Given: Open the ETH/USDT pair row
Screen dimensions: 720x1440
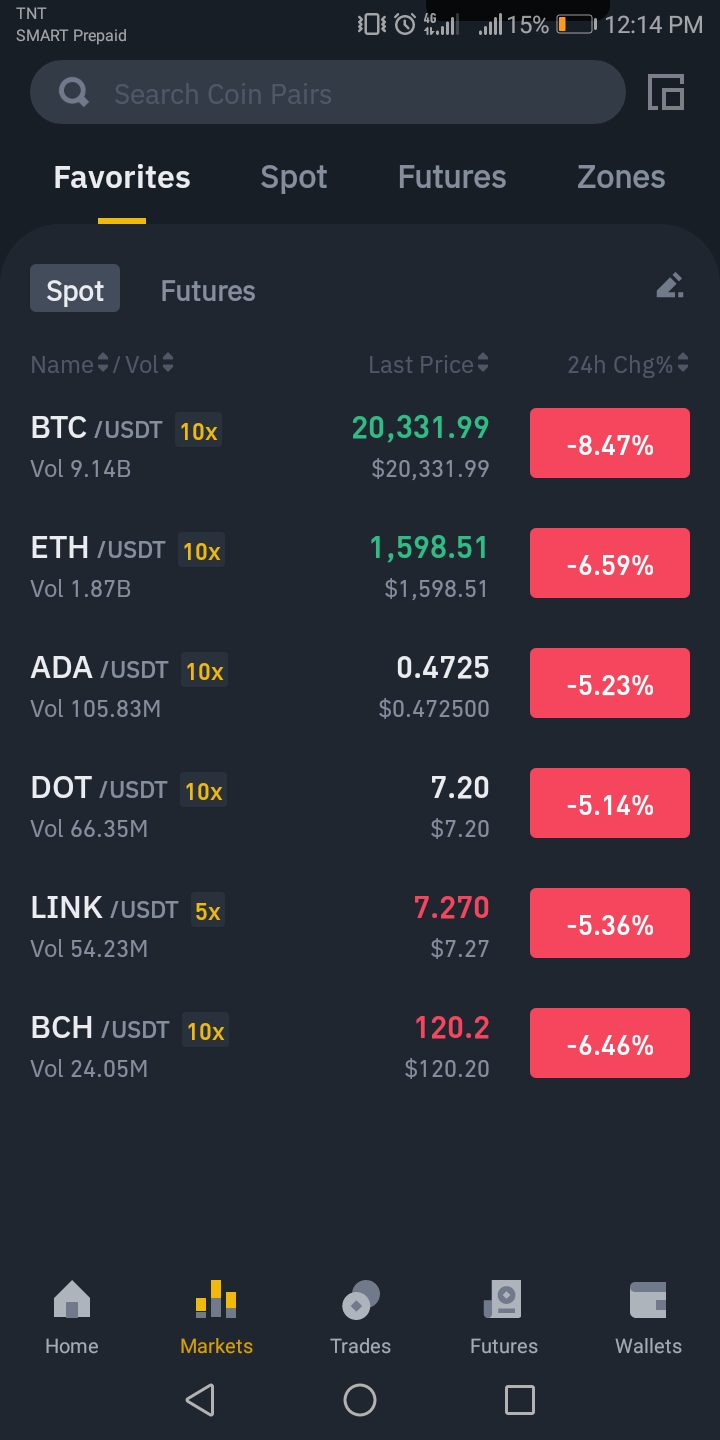Looking at the screenshot, I should [x=360, y=565].
